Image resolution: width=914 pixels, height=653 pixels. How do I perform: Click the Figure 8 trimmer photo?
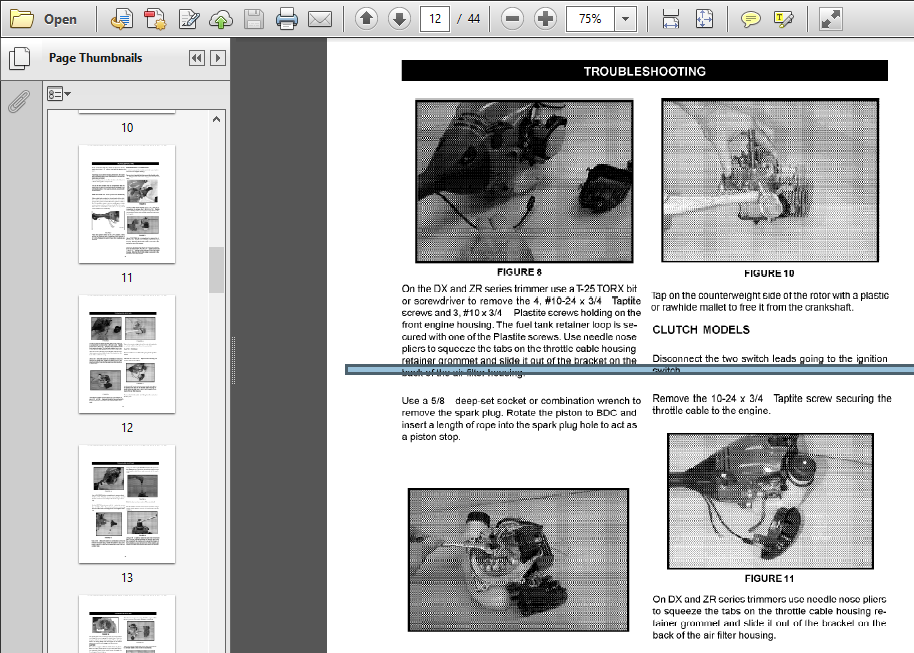[x=524, y=181]
